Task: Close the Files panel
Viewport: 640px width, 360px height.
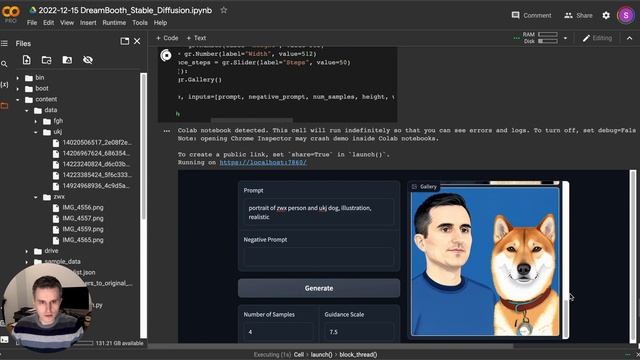Action: point(137,41)
